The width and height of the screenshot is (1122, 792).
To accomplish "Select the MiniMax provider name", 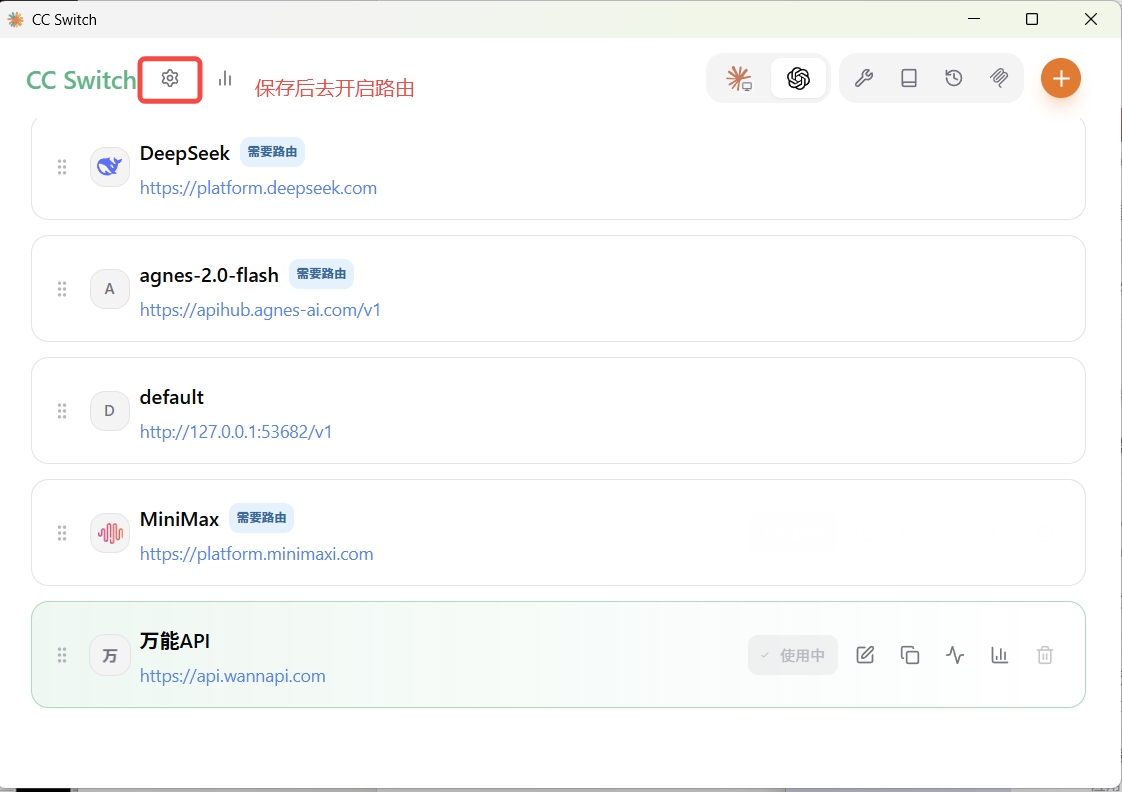I will (x=179, y=519).
